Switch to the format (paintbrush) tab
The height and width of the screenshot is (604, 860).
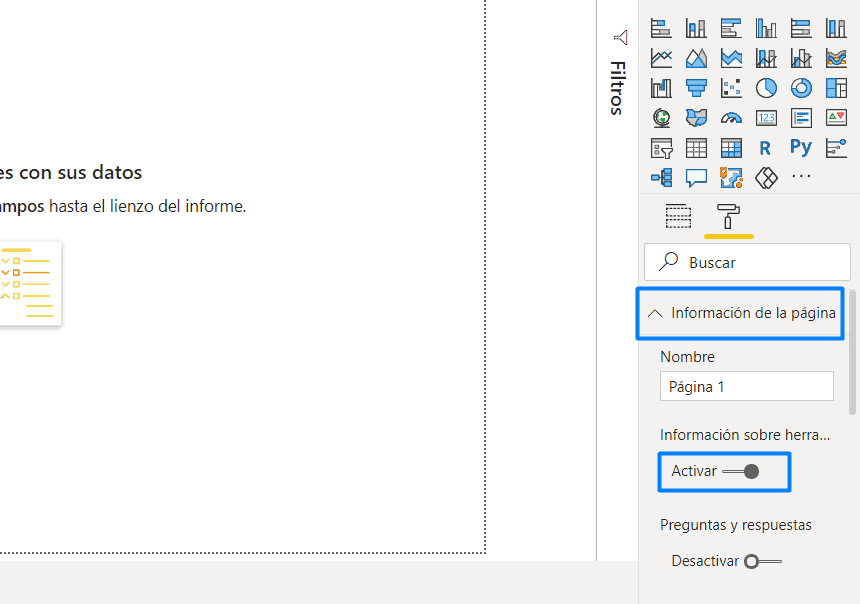(x=728, y=215)
